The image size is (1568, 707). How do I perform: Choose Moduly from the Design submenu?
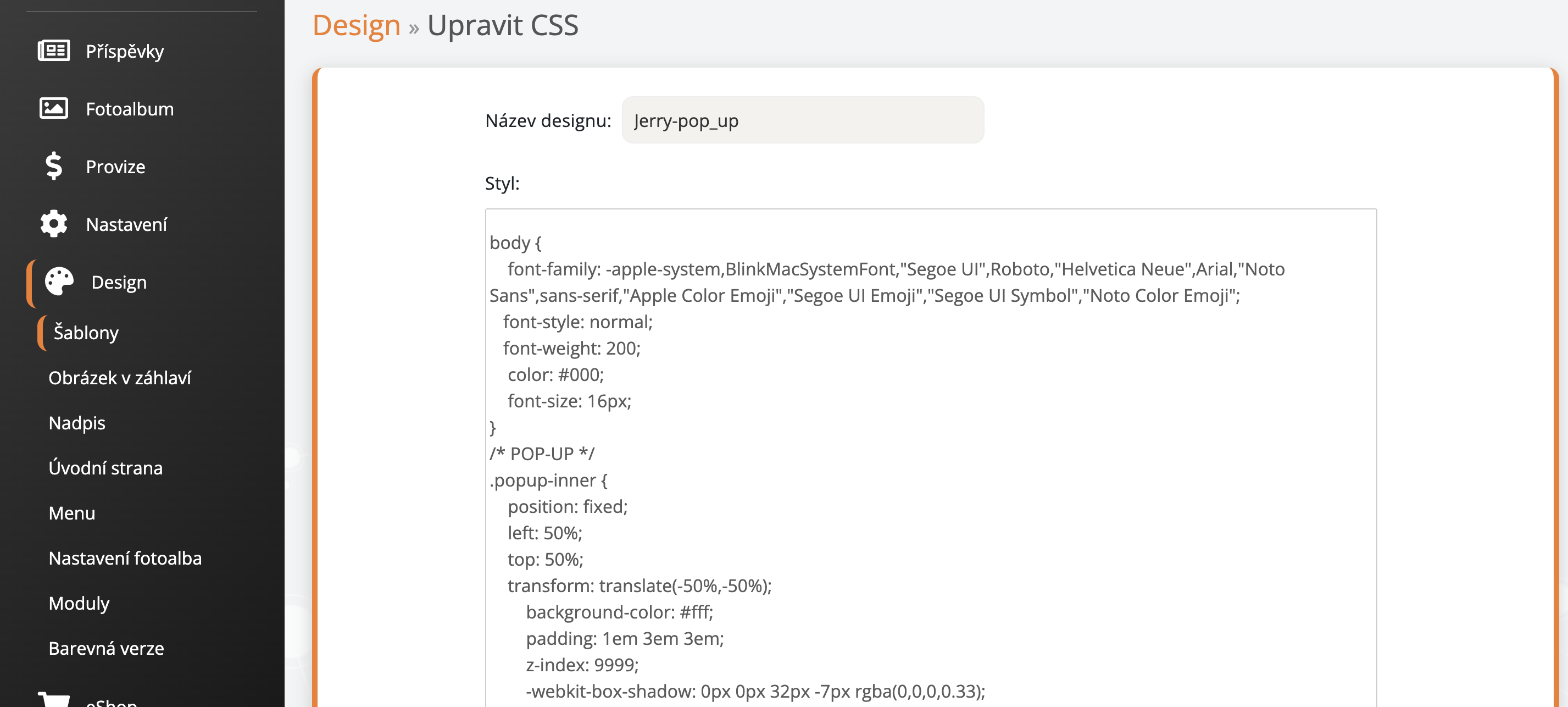coord(79,603)
